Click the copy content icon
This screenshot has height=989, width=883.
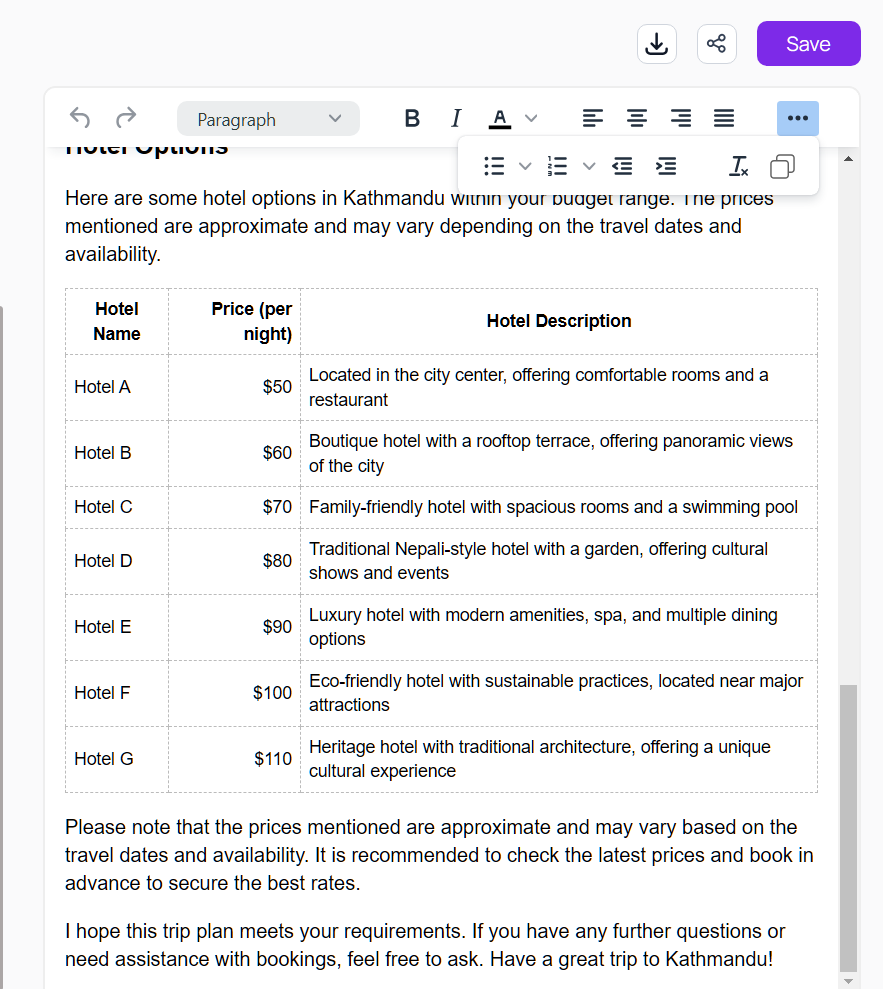(782, 166)
